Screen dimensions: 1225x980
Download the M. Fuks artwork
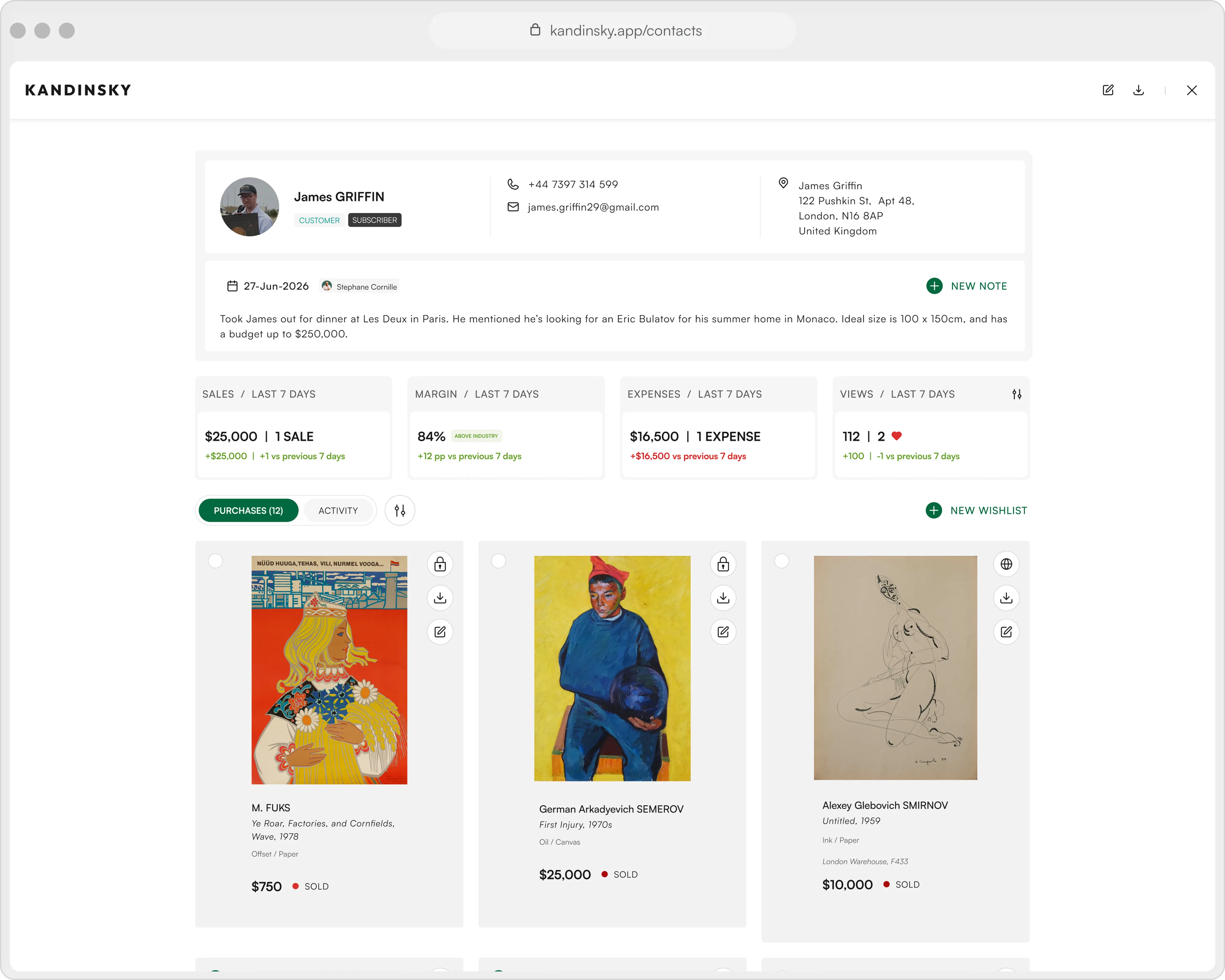(x=440, y=598)
